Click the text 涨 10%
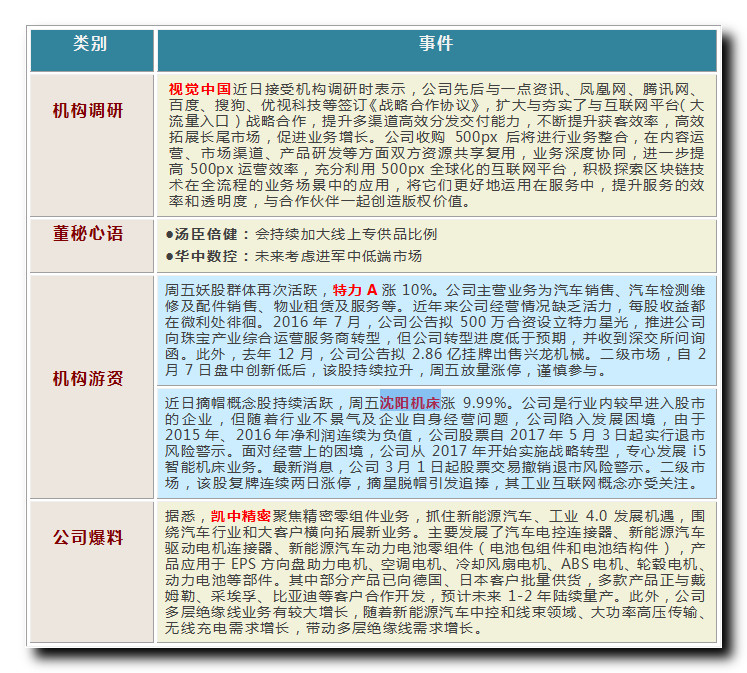This screenshot has width=747, height=673. tap(406, 290)
